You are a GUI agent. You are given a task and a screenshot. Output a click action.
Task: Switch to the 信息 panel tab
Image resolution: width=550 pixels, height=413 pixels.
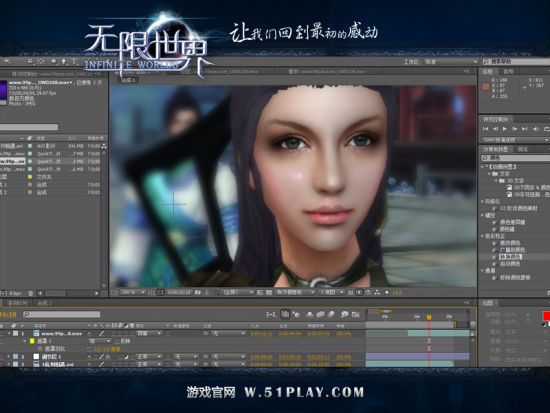coord(488,71)
